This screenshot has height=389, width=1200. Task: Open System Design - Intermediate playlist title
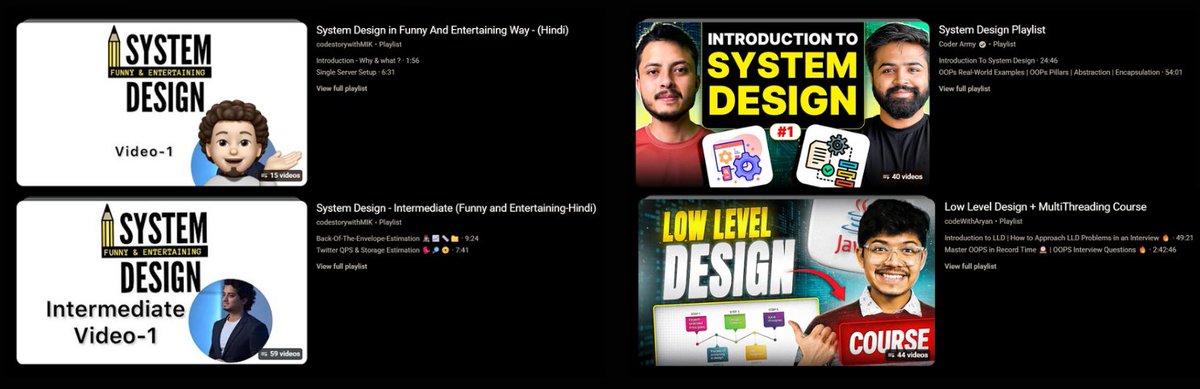456,208
